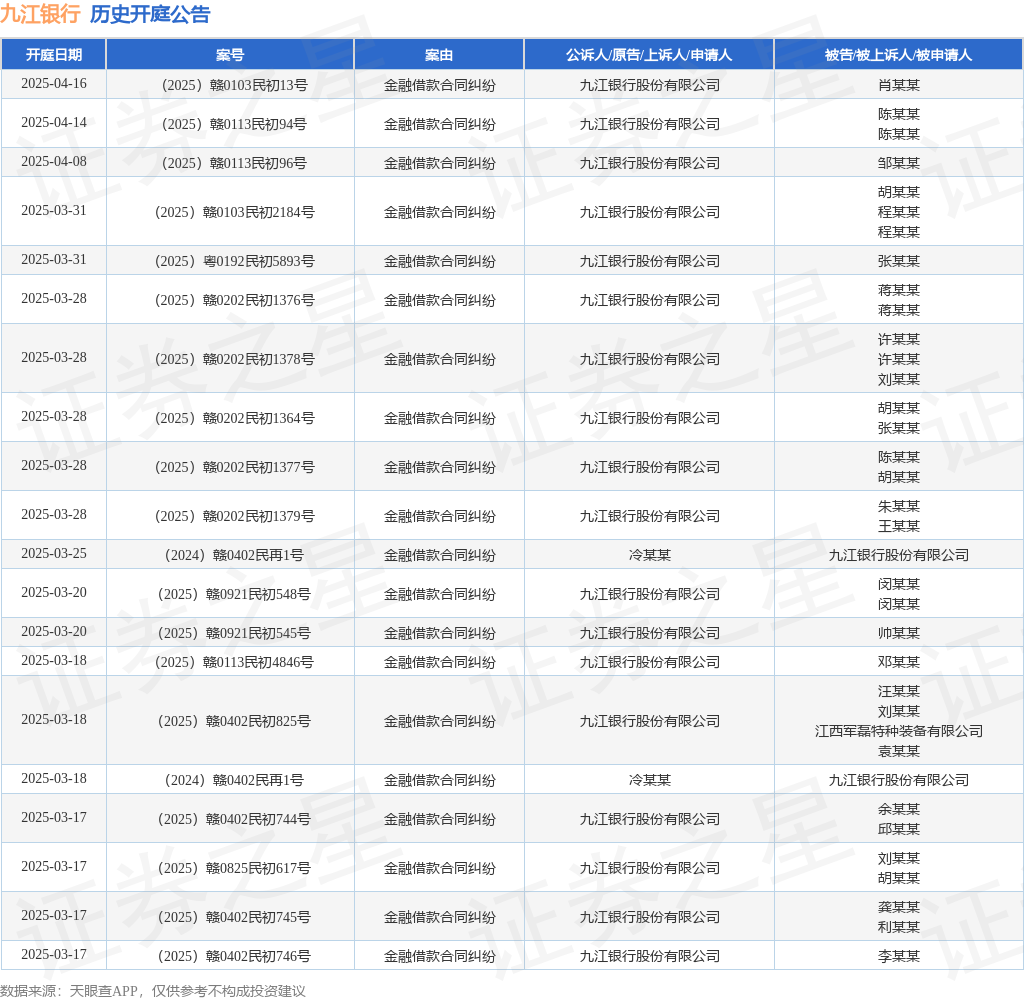The height and width of the screenshot is (1000, 1024).
Task: Click date cell 2025-04-16
Action: [x=54, y=84]
